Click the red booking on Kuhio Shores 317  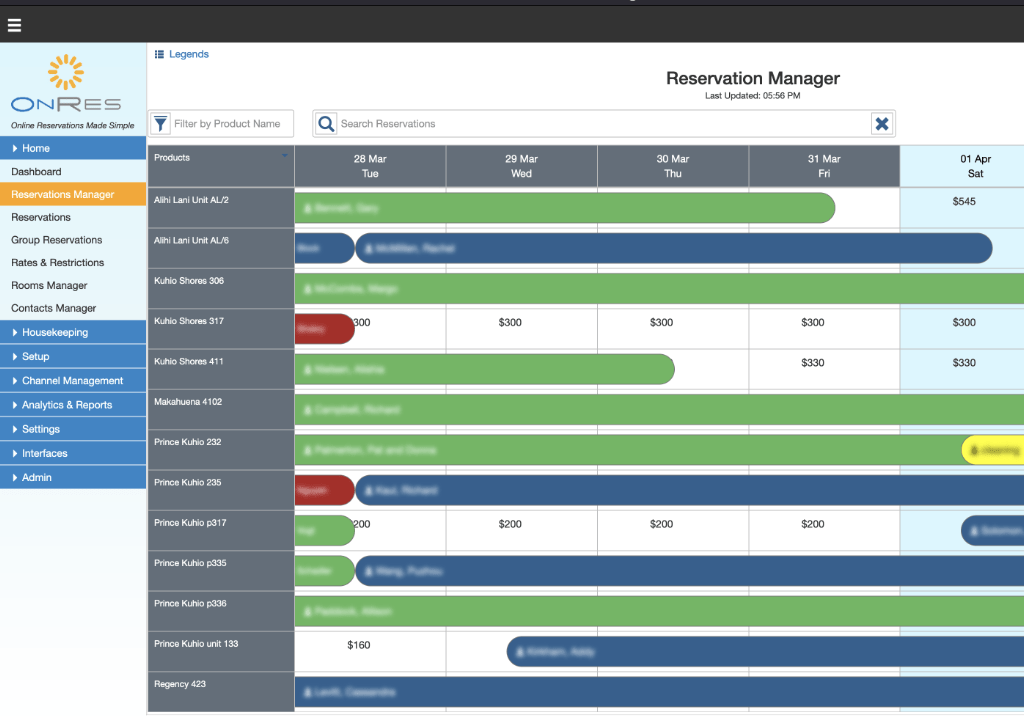[x=323, y=329]
